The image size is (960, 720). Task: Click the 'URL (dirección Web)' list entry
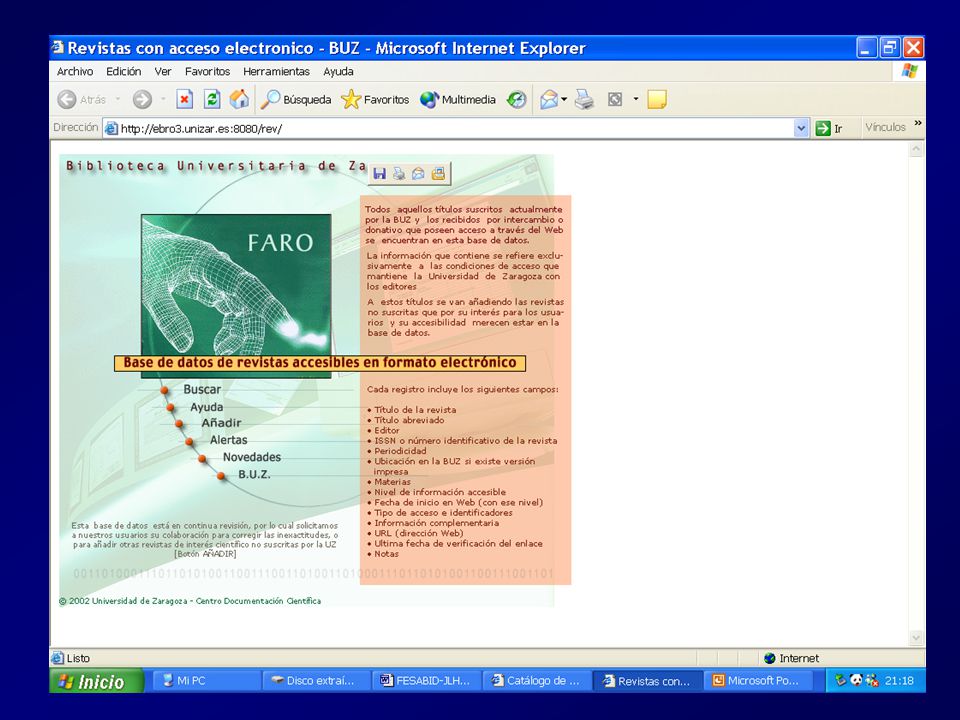point(419,533)
